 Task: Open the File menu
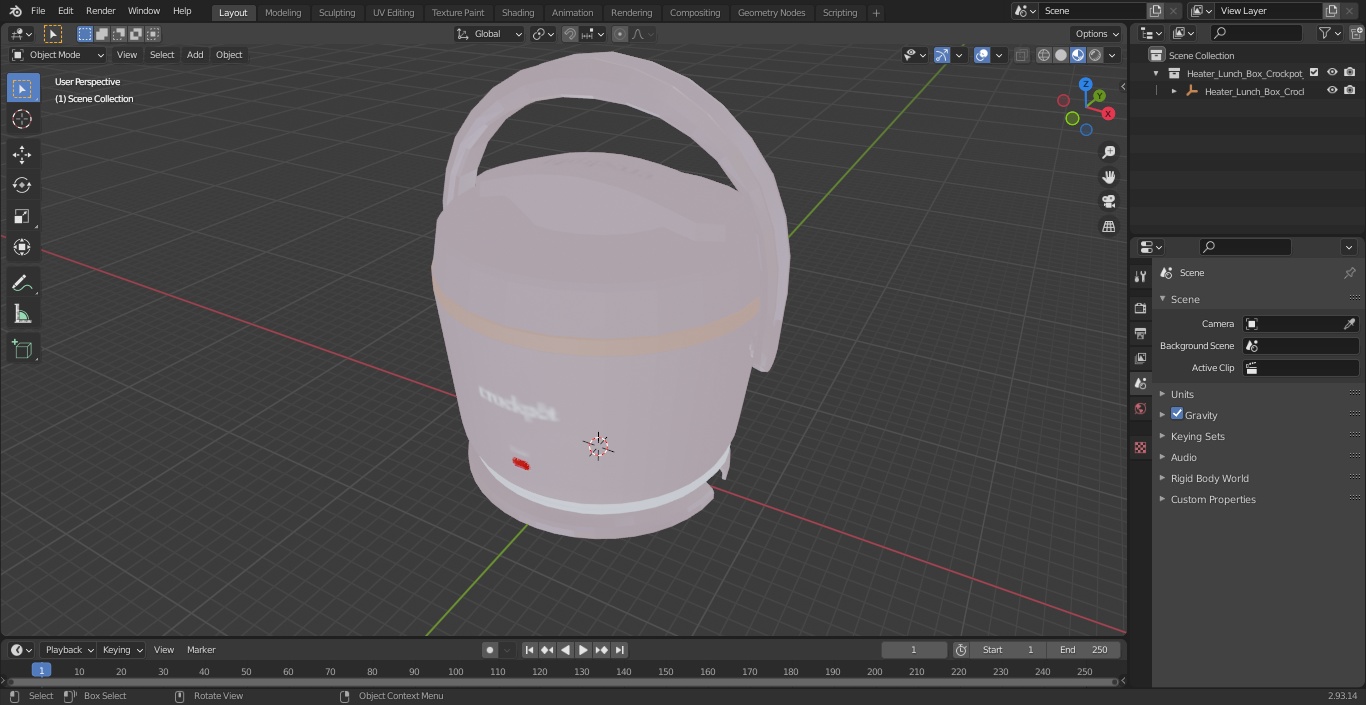pos(38,11)
